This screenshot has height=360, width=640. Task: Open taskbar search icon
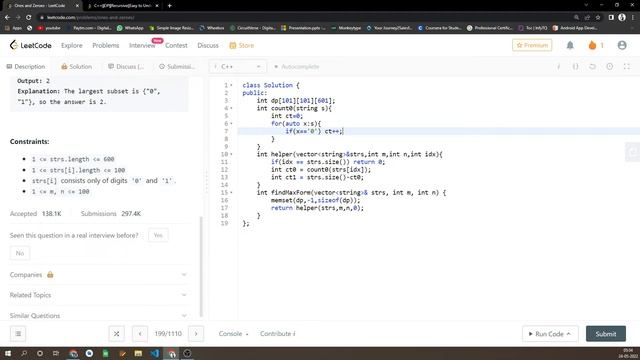24,353
